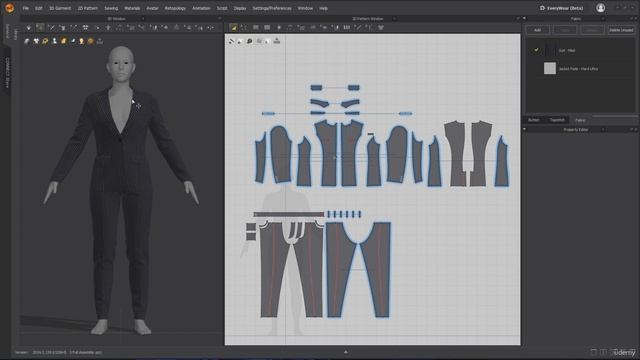640x360 pixels.
Task: Select the light gray Jacket Pads fabric swatch
Action: point(550,68)
